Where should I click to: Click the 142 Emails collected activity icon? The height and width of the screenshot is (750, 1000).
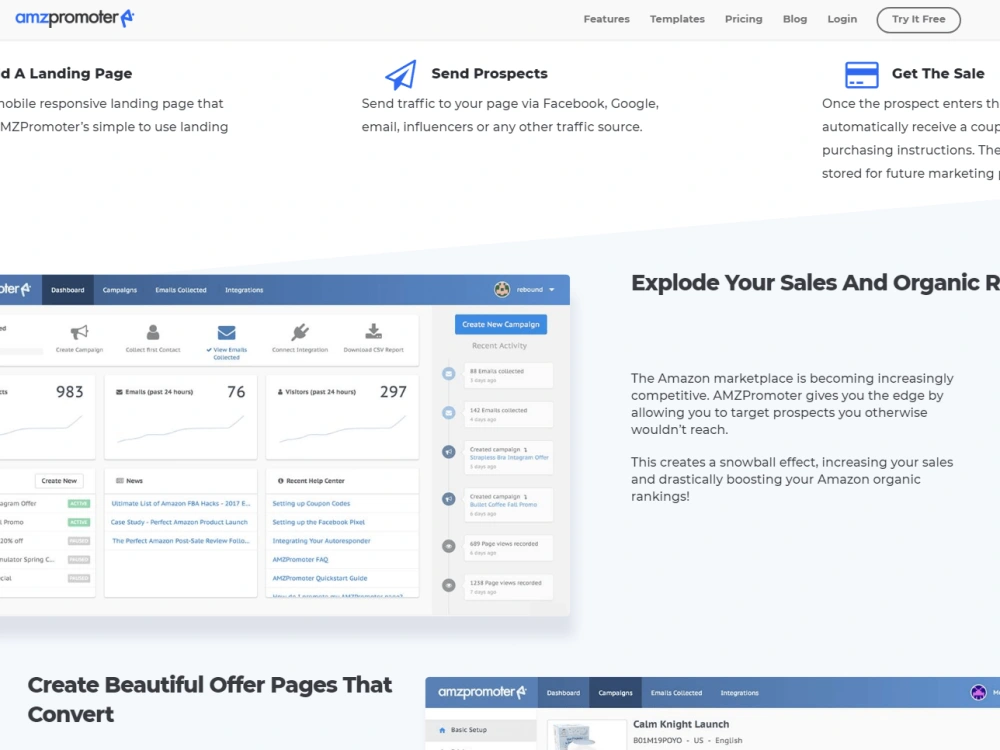[x=449, y=413]
